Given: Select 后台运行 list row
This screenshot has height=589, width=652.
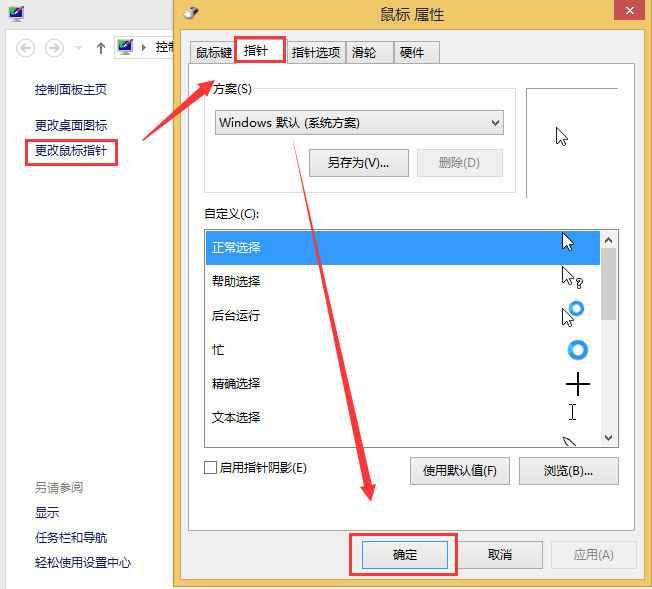Looking at the screenshot, I should tap(403, 316).
